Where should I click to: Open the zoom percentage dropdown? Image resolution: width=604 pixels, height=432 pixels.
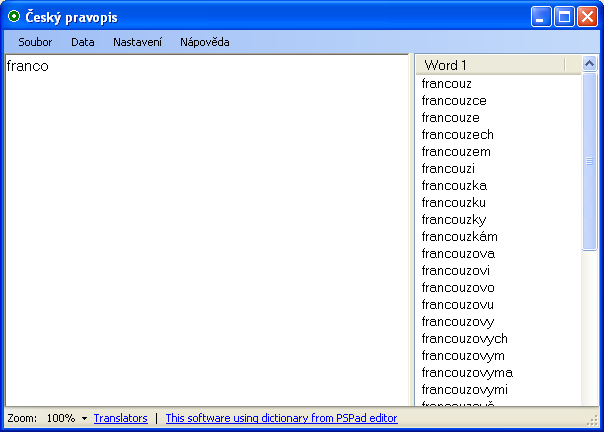[84, 418]
